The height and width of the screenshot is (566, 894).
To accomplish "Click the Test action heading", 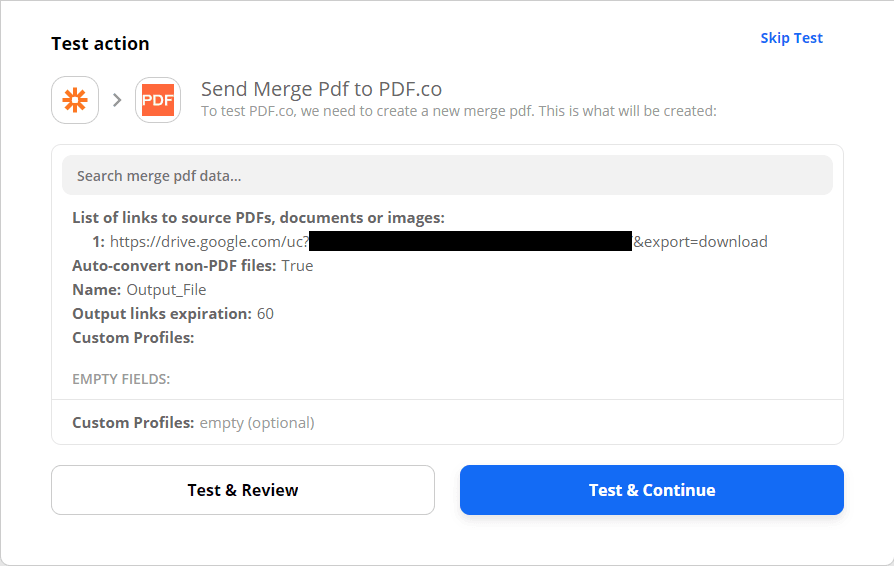I will click(100, 44).
